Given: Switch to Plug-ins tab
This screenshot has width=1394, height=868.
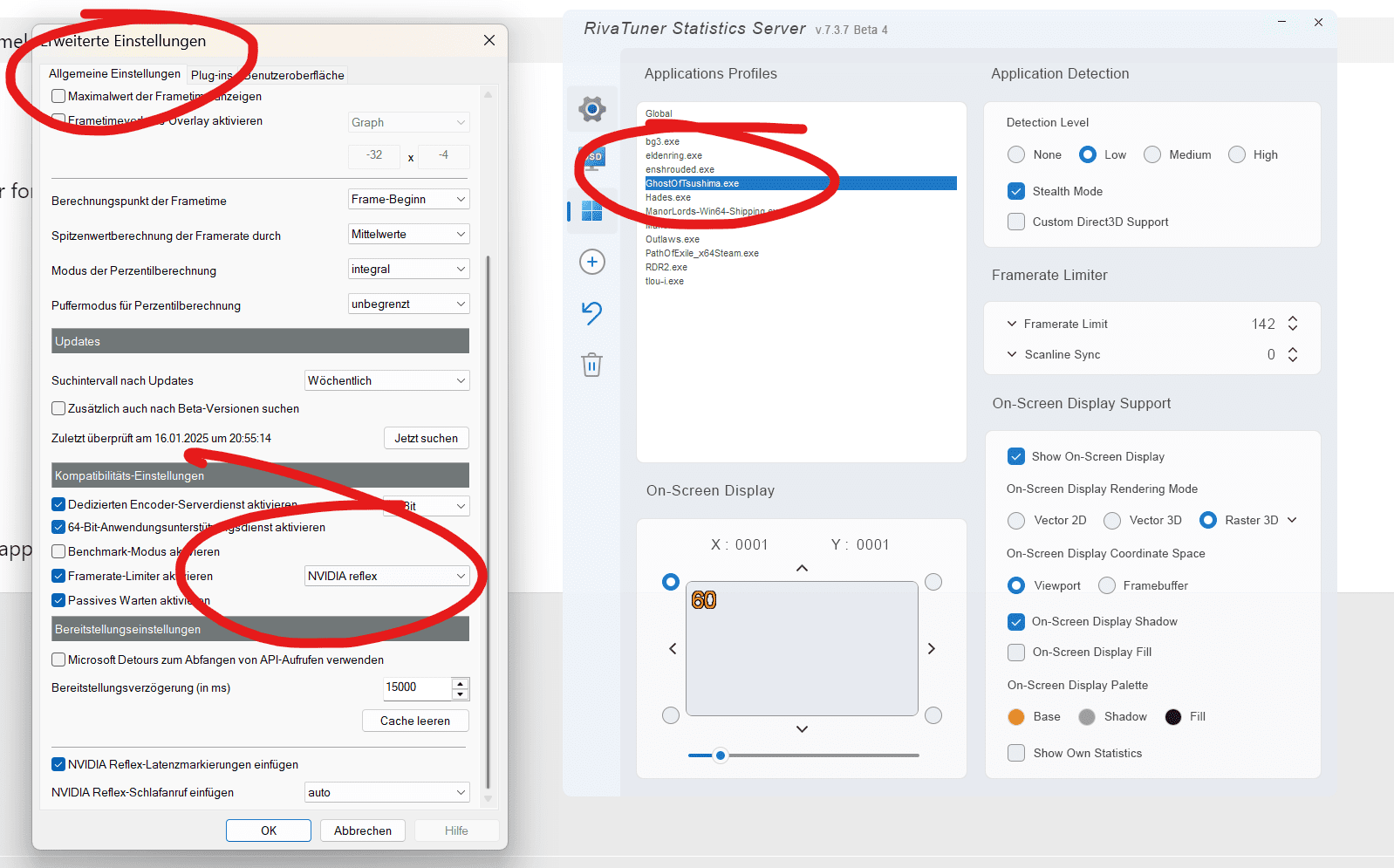Looking at the screenshot, I should (x=212, y=75).
